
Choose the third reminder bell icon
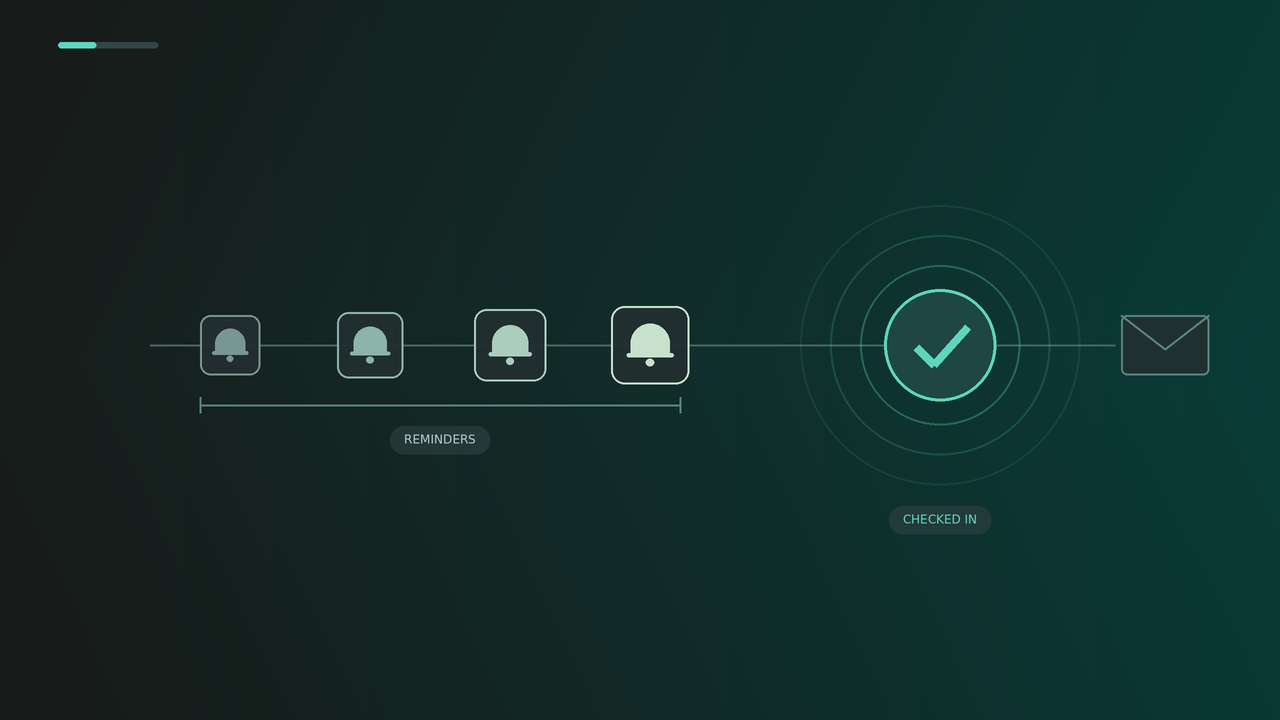[x=510, y=345]
